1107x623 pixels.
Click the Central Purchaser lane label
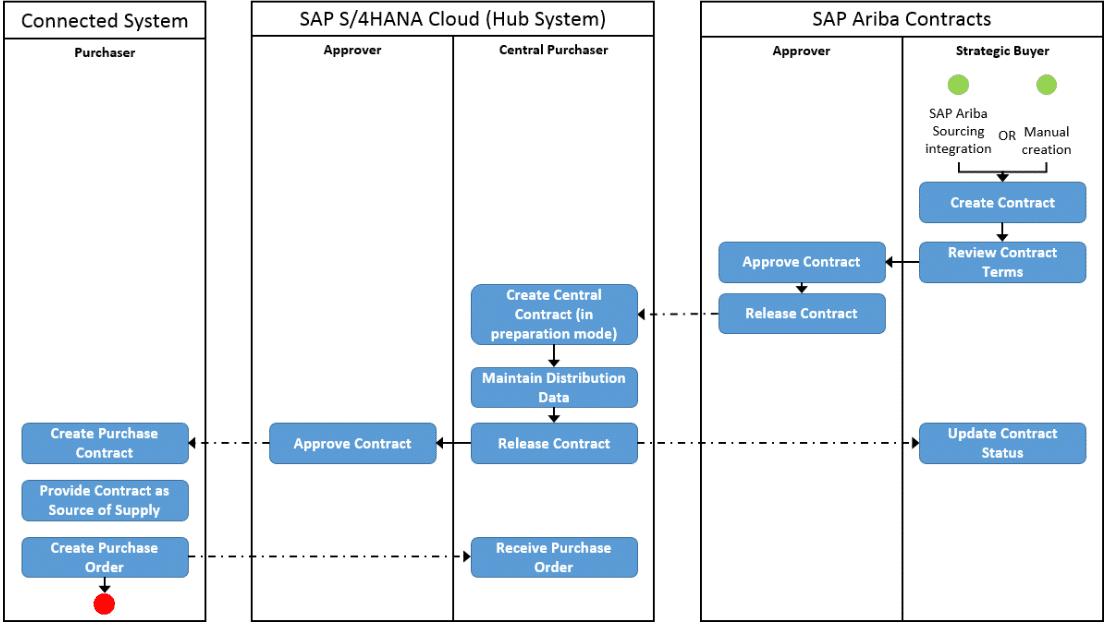click(554, 49)
